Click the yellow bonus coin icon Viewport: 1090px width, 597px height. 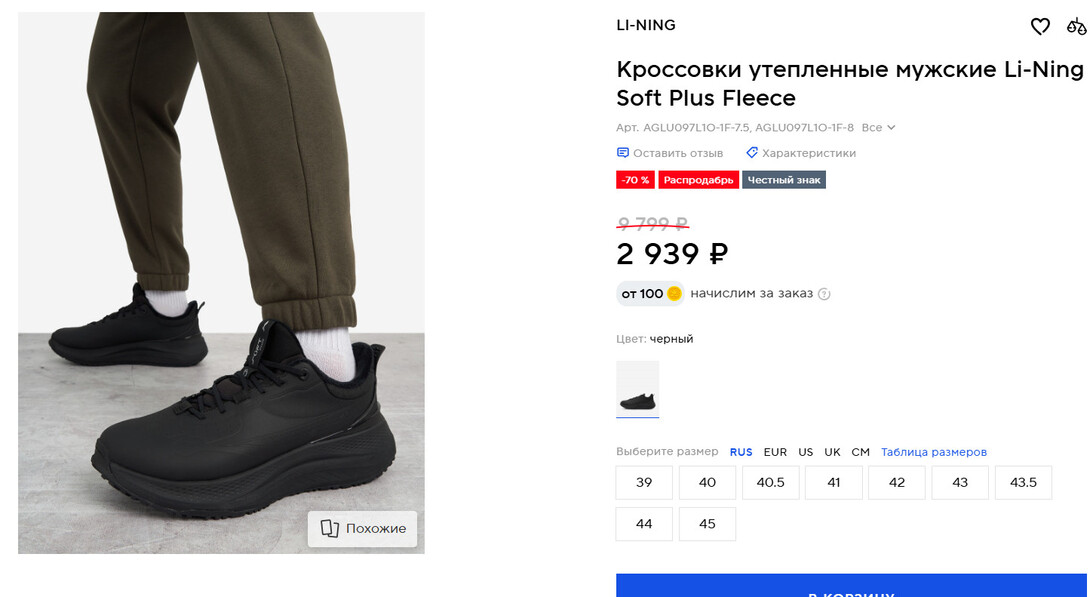point(674,294)
